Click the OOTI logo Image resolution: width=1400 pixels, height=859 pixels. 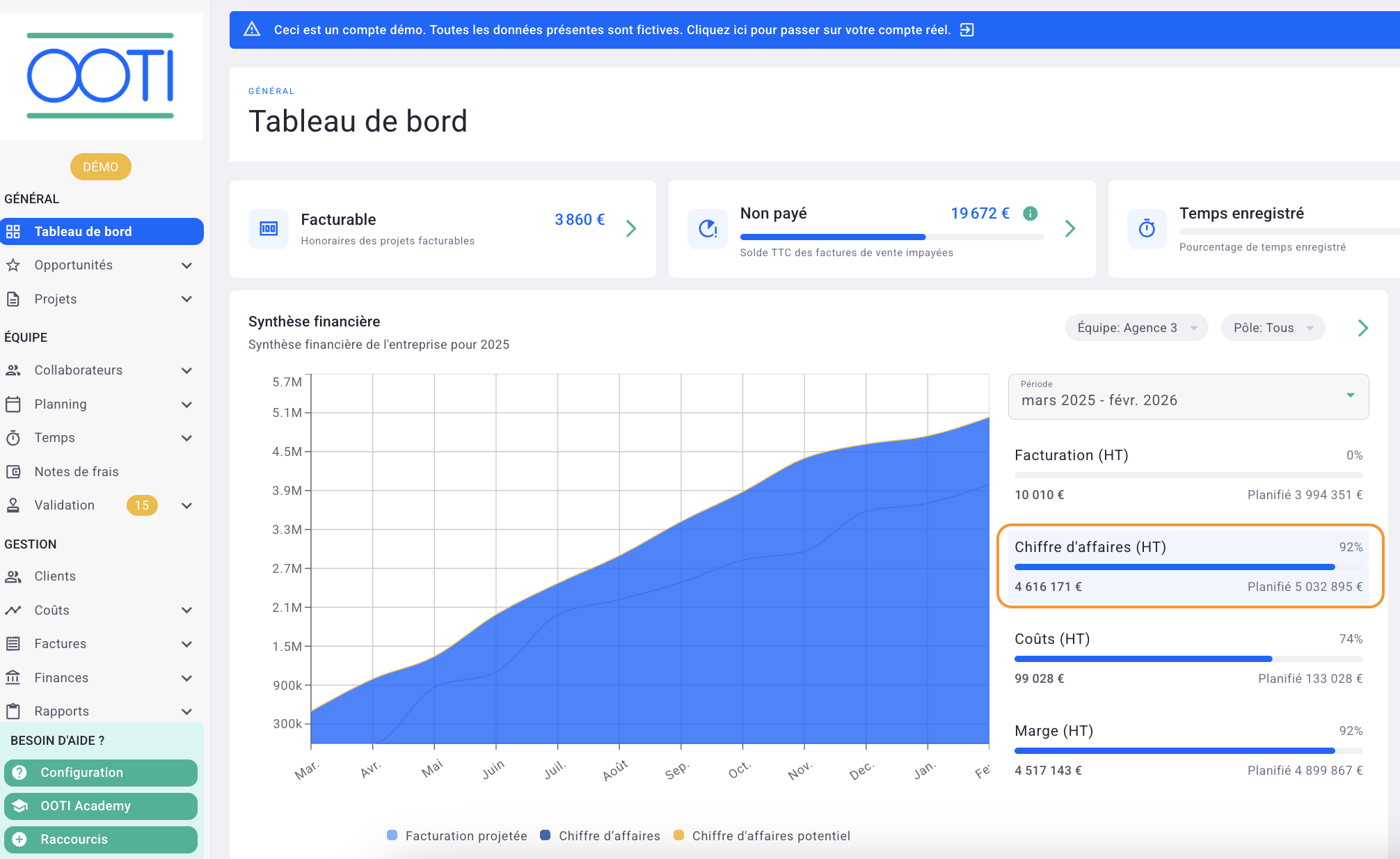(x=100, y=76)
